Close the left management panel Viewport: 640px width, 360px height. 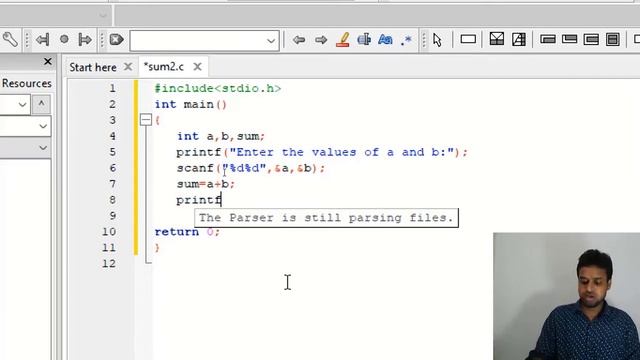47,62
